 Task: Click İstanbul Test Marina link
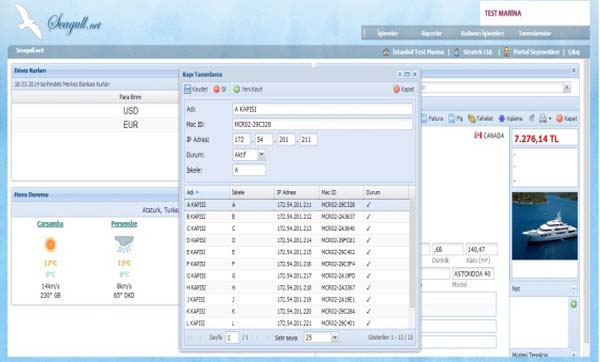[x=418, y=52]
